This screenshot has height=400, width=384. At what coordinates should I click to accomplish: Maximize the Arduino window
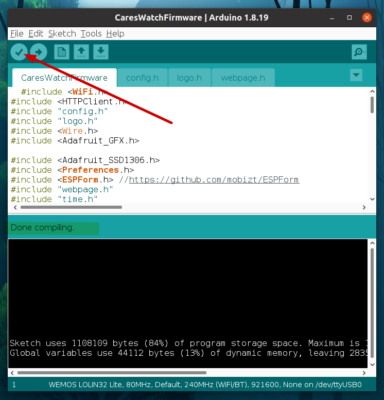pyautogui.click(x=349, y=18)
